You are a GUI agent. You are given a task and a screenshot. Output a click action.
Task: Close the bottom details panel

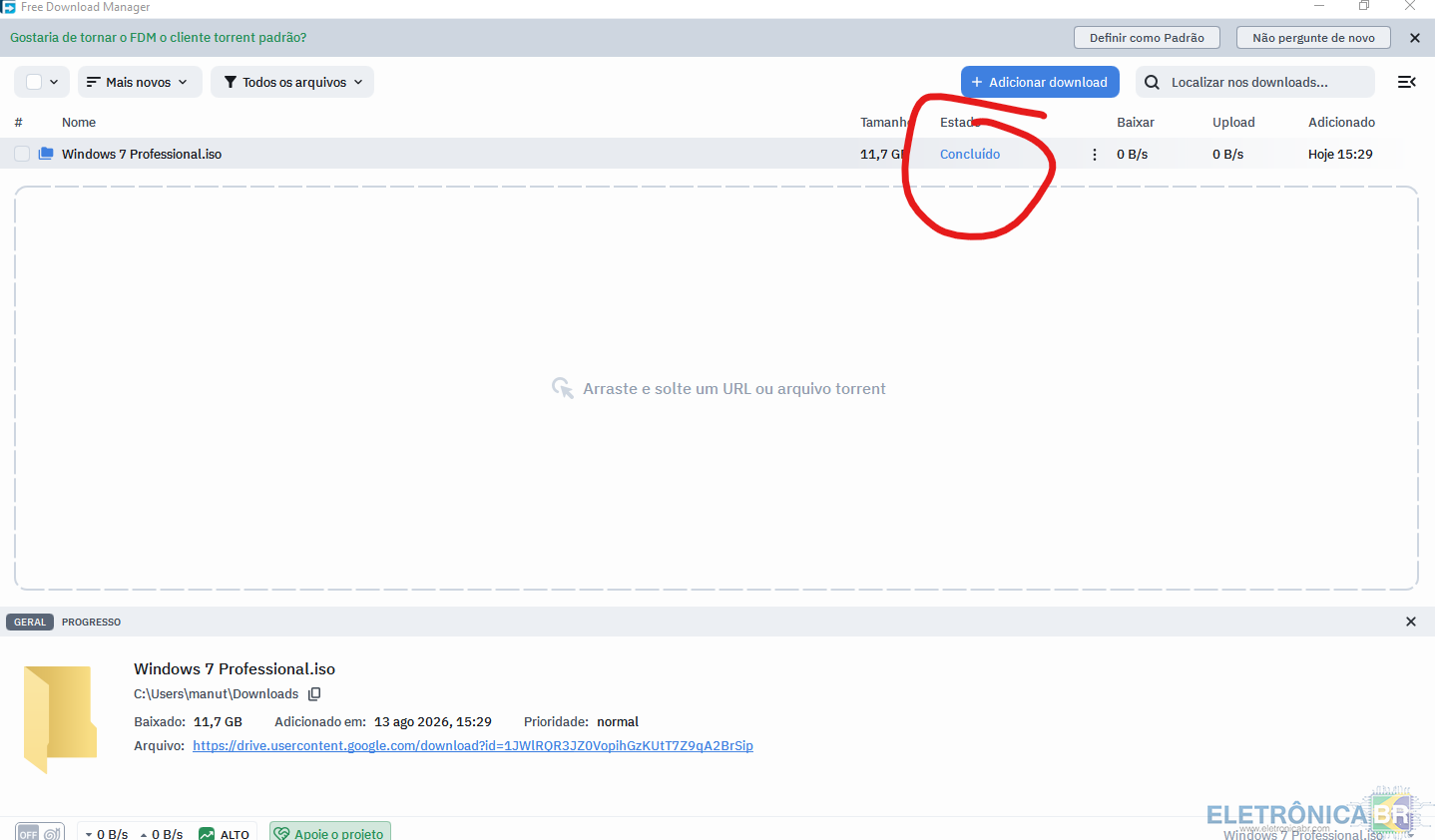click(1411, 622)
